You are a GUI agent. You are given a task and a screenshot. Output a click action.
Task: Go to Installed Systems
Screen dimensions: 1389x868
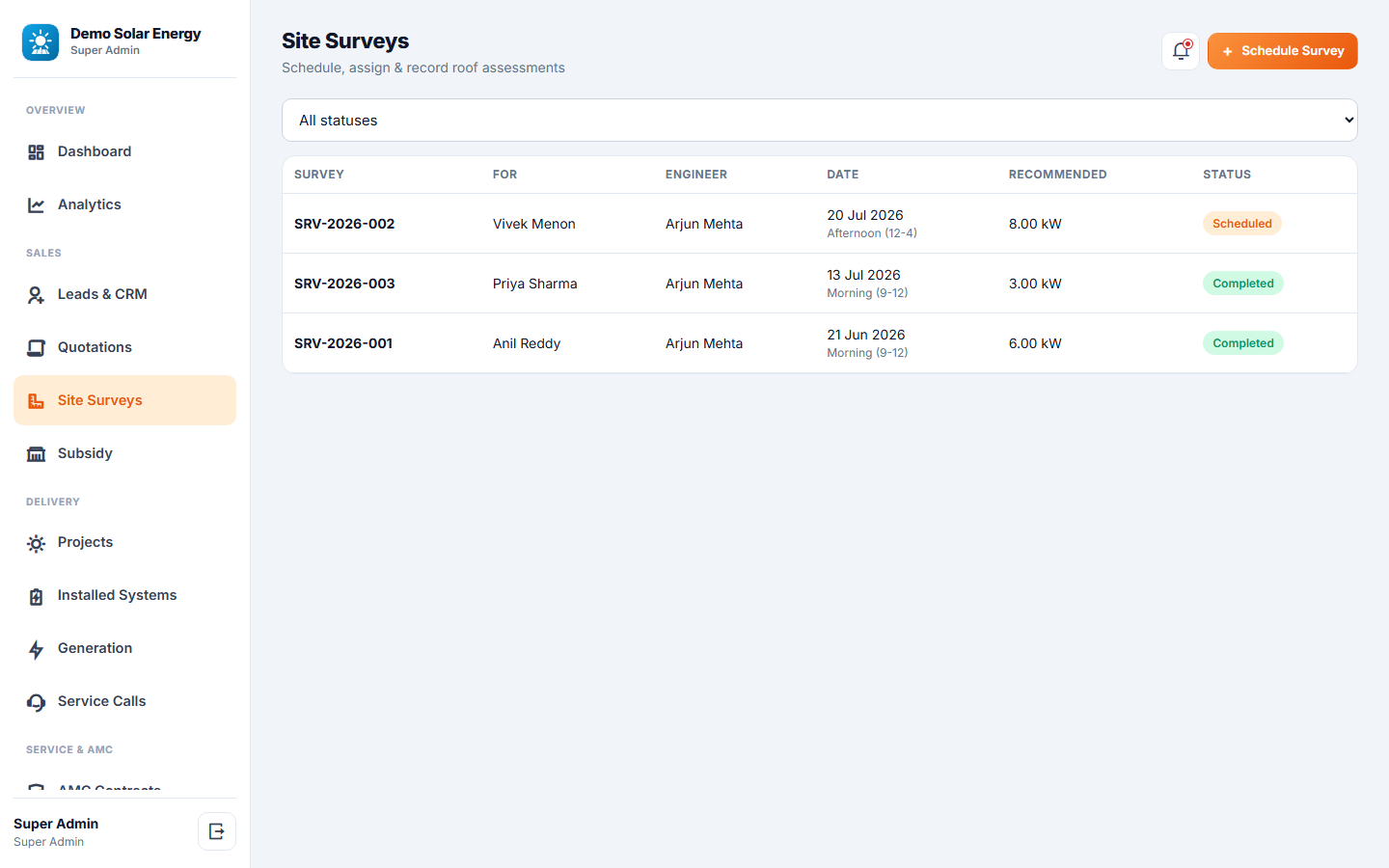coord(124,595)
